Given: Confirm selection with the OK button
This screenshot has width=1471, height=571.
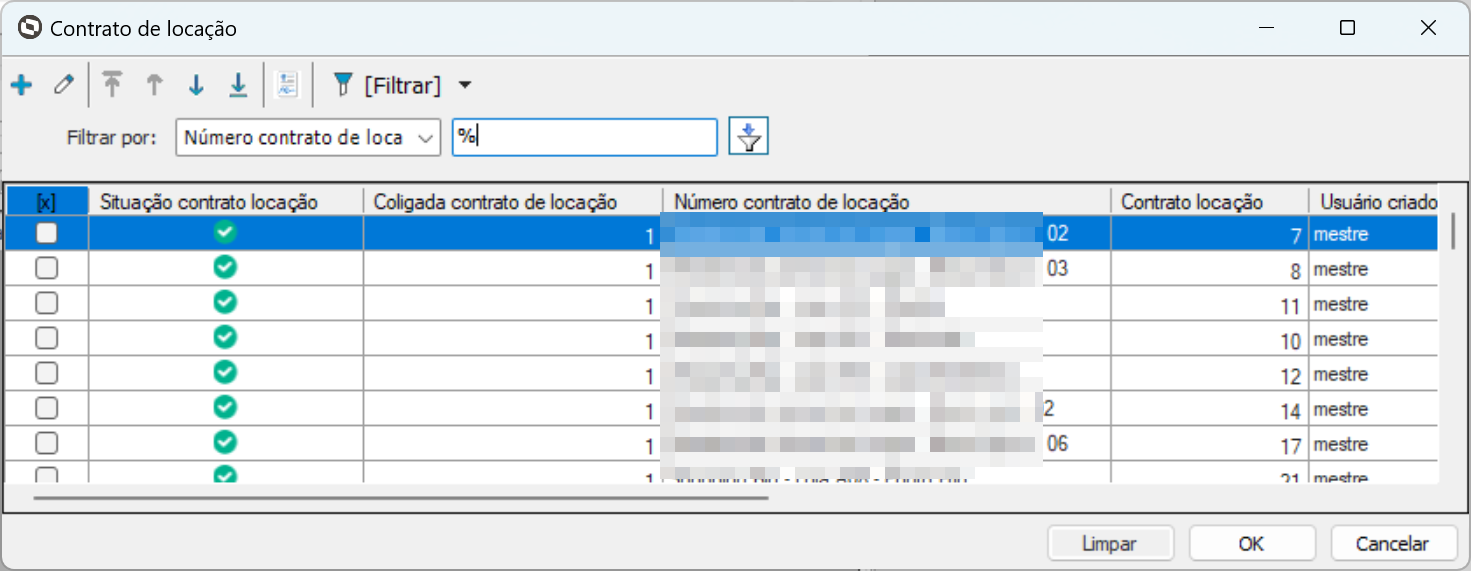Looking at the screenshot, I should [x=1251, y=544].
